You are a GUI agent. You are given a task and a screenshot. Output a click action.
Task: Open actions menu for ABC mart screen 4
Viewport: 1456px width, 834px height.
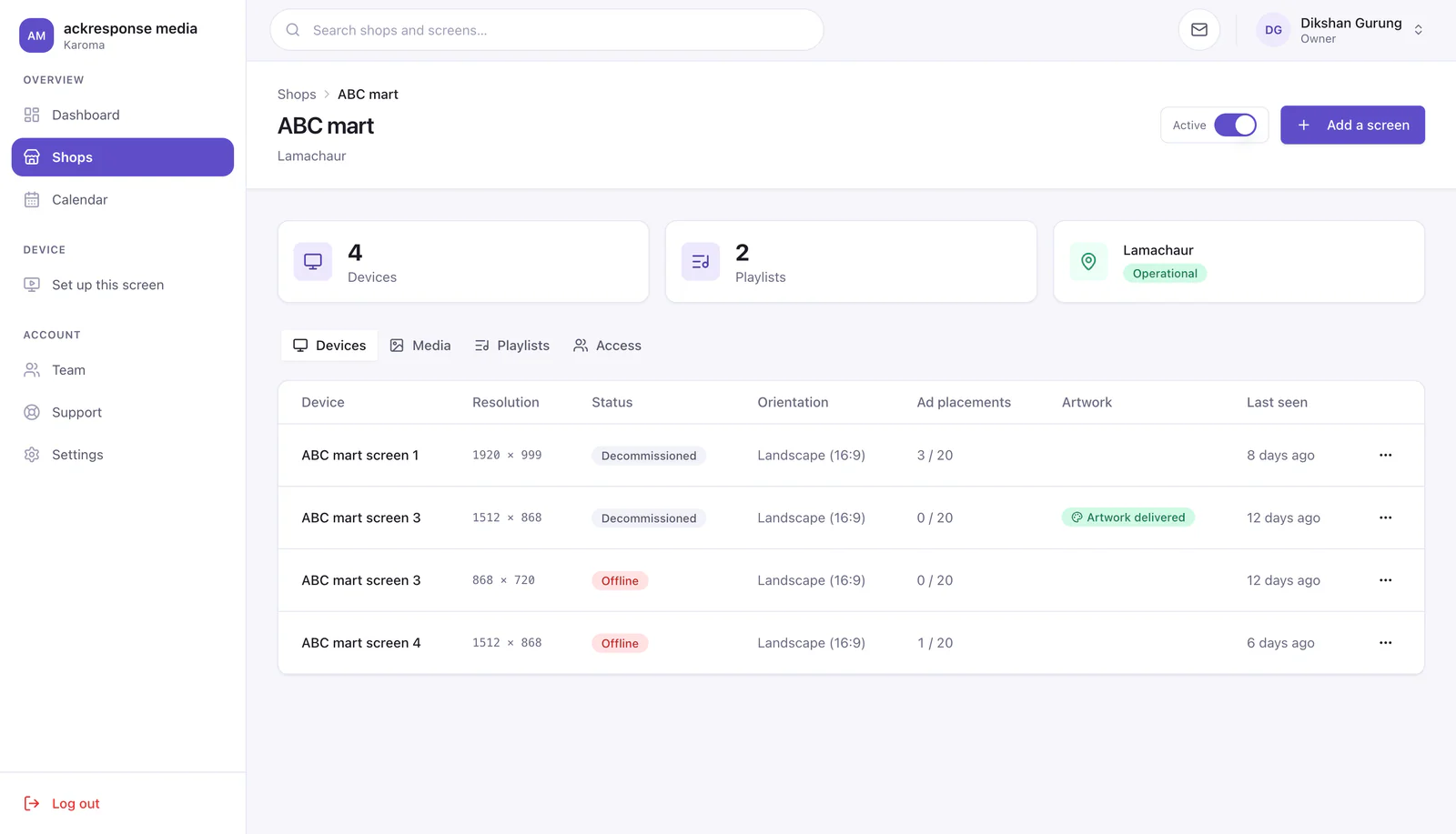pyautogui.click(x=1385, y=643)
